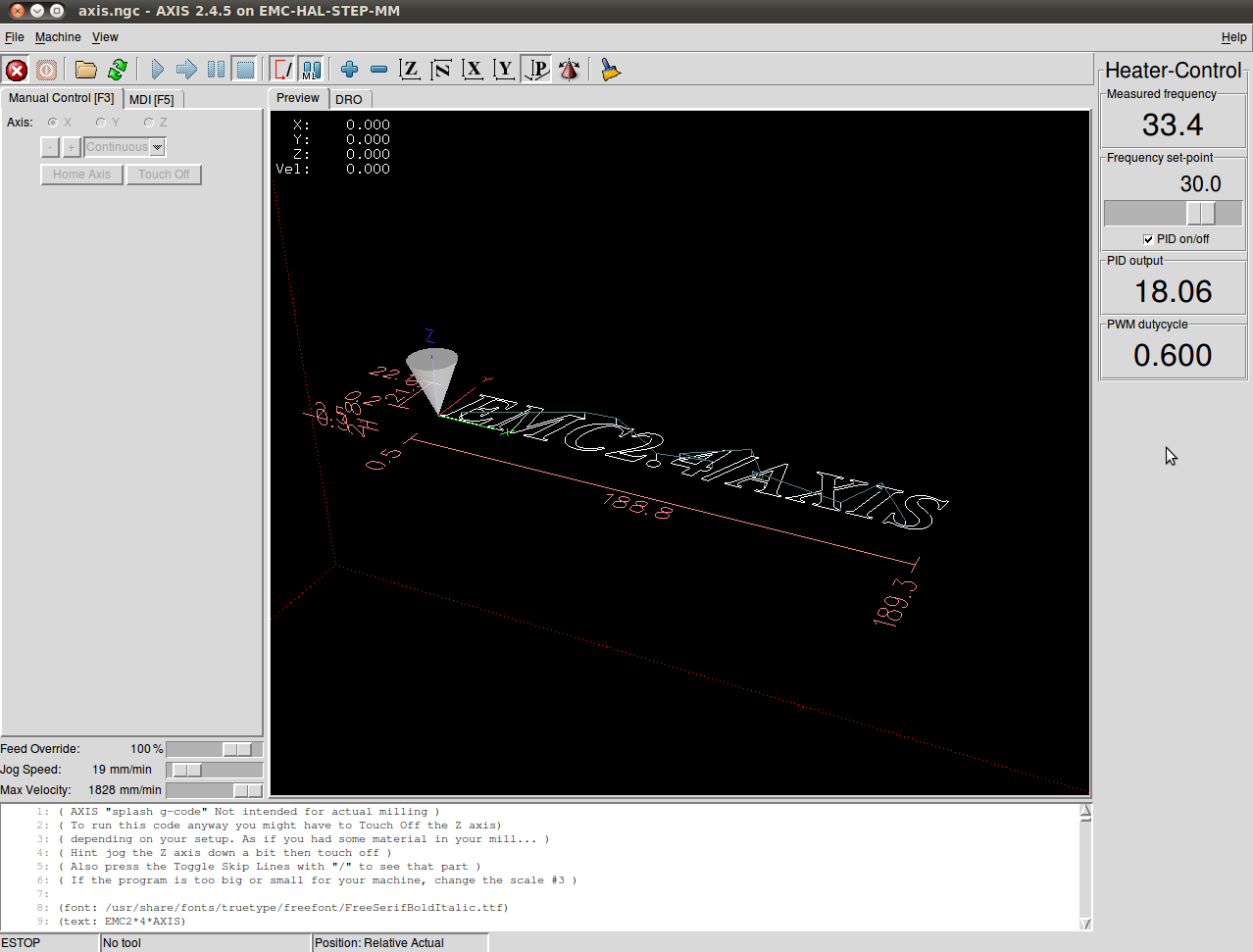Image resolution: width=1253 pixels, height=952 pixels.
Task: Click the PID output value 18.06
Action: pos(1174,292)
